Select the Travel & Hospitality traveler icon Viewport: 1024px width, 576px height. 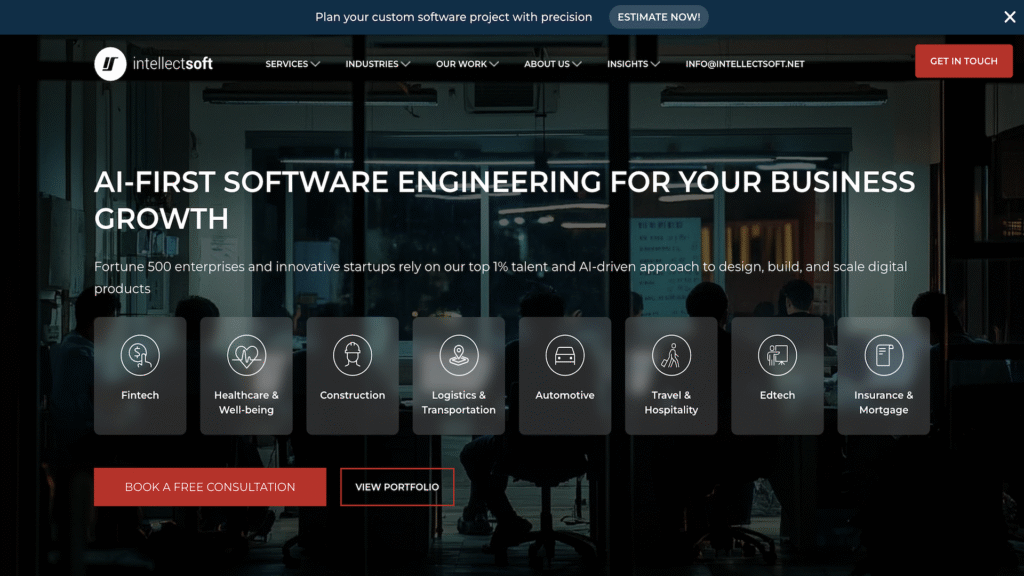click(671, 355)
